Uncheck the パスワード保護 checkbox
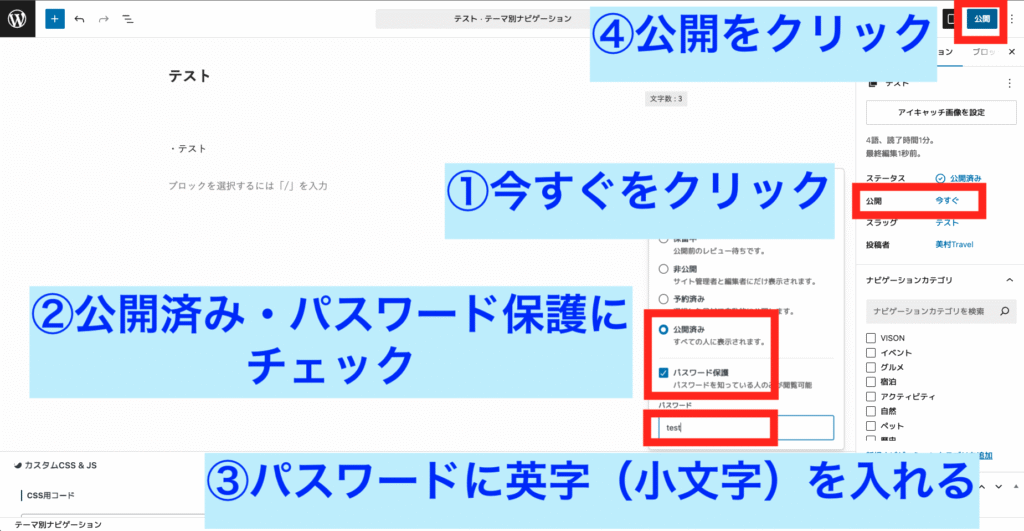 click(x=663, y=373)
